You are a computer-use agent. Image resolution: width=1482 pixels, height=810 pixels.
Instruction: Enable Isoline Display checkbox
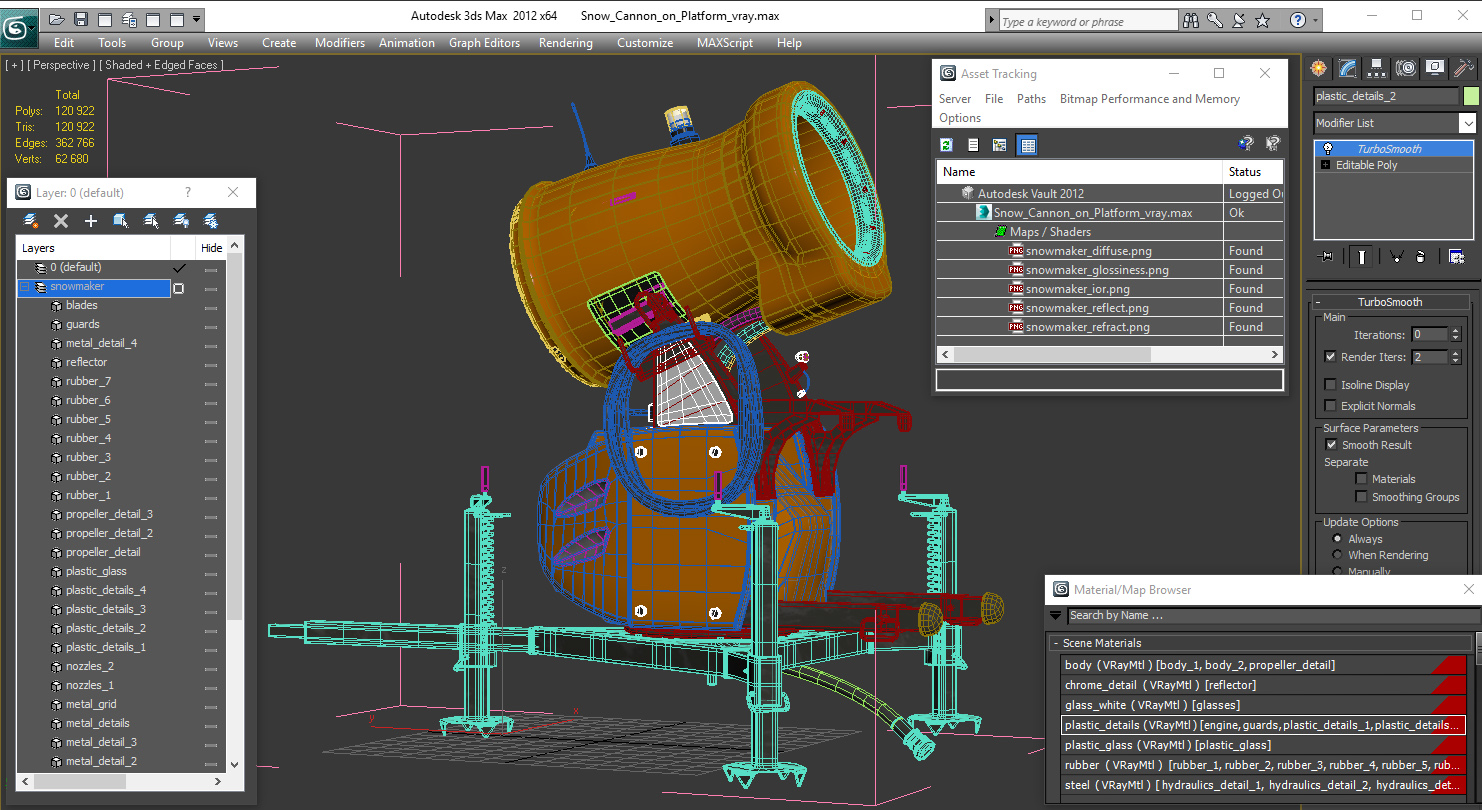(1330, 385)
